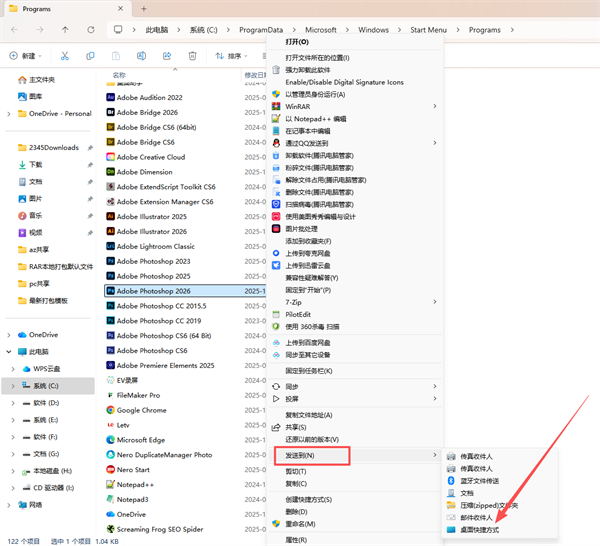
Task: Open the 新建 dropdown button
Action: click(26, 56)
